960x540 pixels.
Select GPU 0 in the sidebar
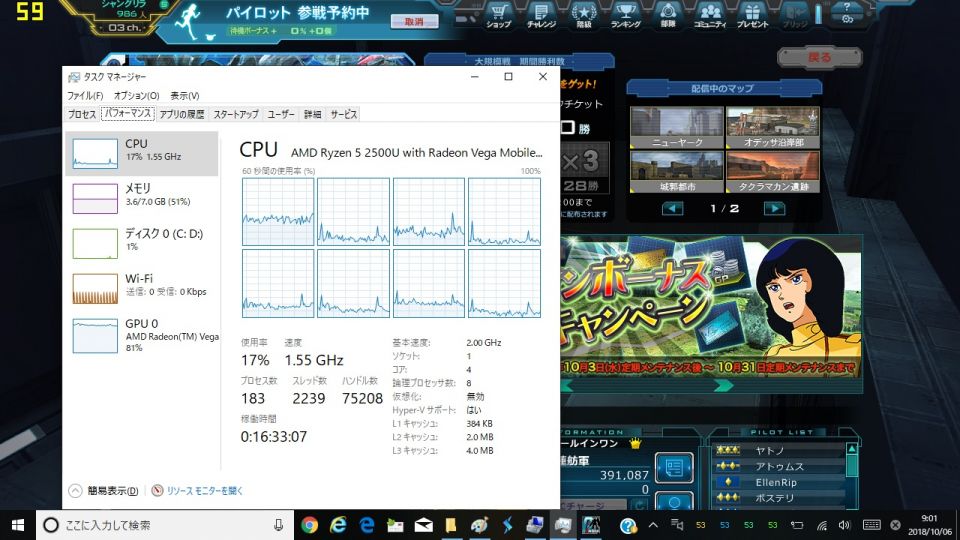(x=140, y=336)
